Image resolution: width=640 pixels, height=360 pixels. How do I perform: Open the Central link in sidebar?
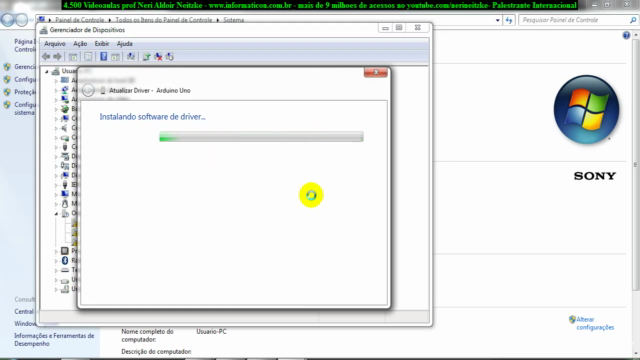(x=24, y=311)
